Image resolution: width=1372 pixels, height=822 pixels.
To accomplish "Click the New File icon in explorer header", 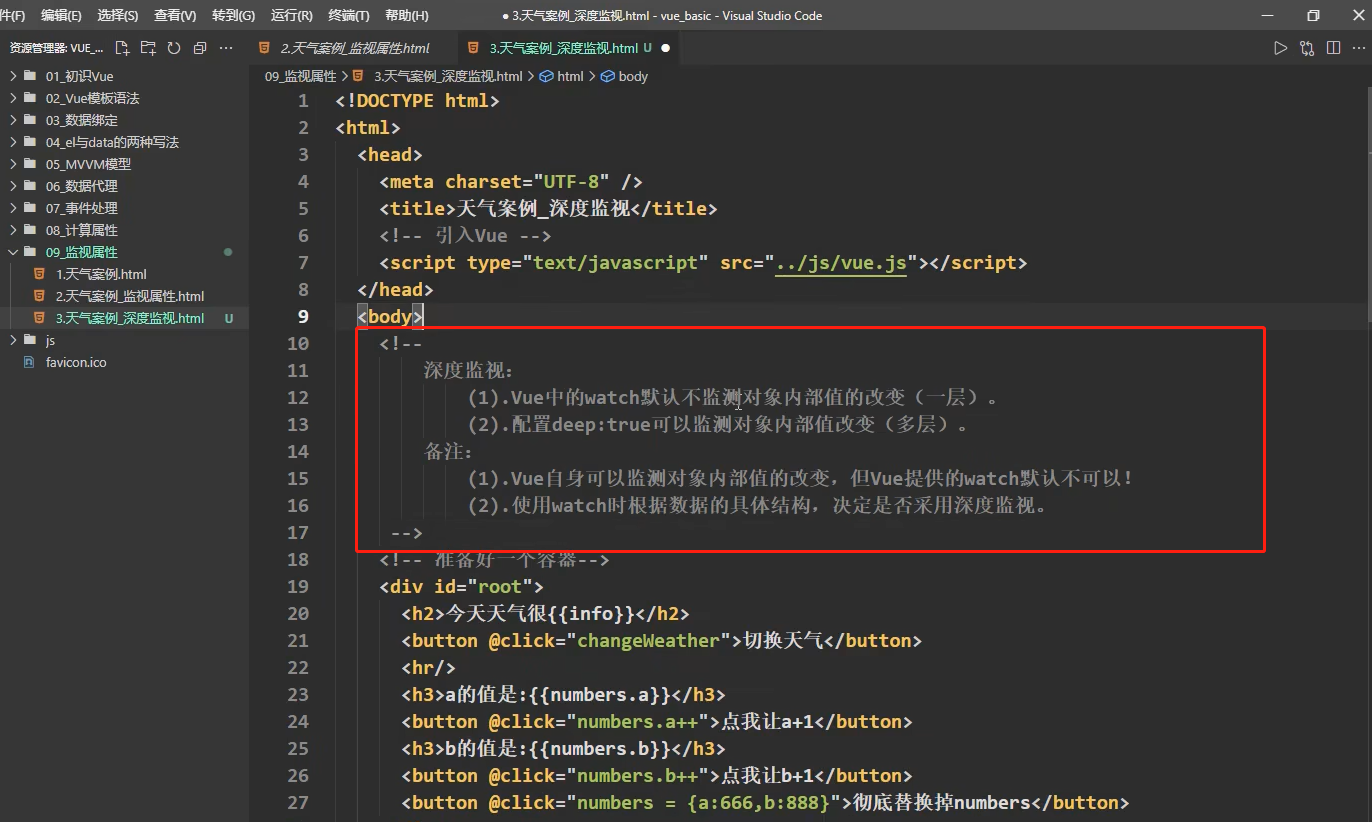I will (122, 48).
